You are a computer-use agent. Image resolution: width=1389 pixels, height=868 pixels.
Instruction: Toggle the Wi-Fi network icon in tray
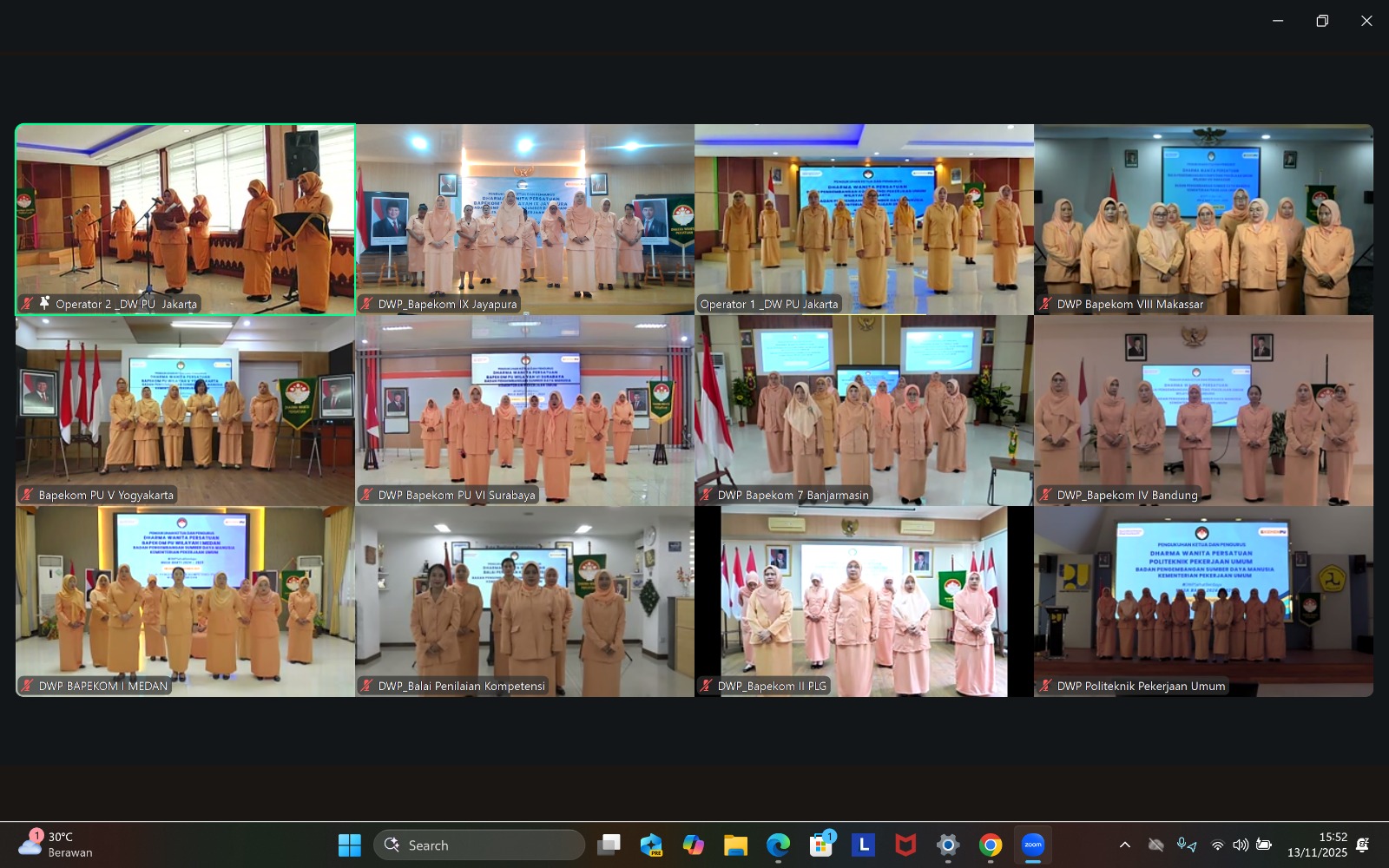tap(1217, 845)
